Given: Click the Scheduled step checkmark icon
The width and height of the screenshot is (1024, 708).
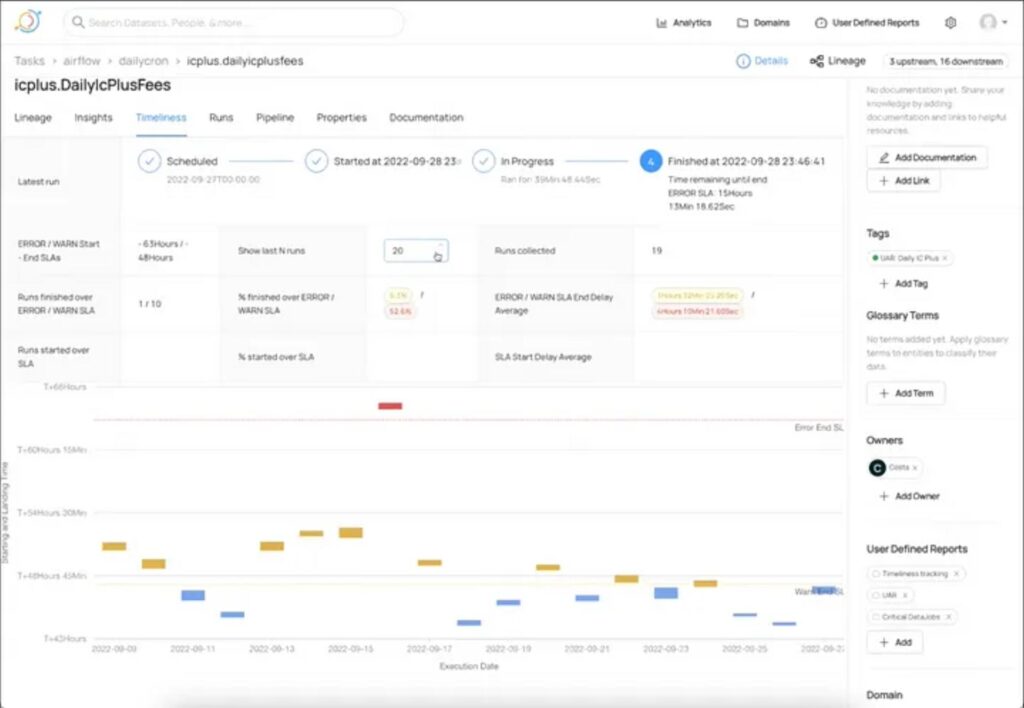Looking at the screenshot, I should 149,161.
